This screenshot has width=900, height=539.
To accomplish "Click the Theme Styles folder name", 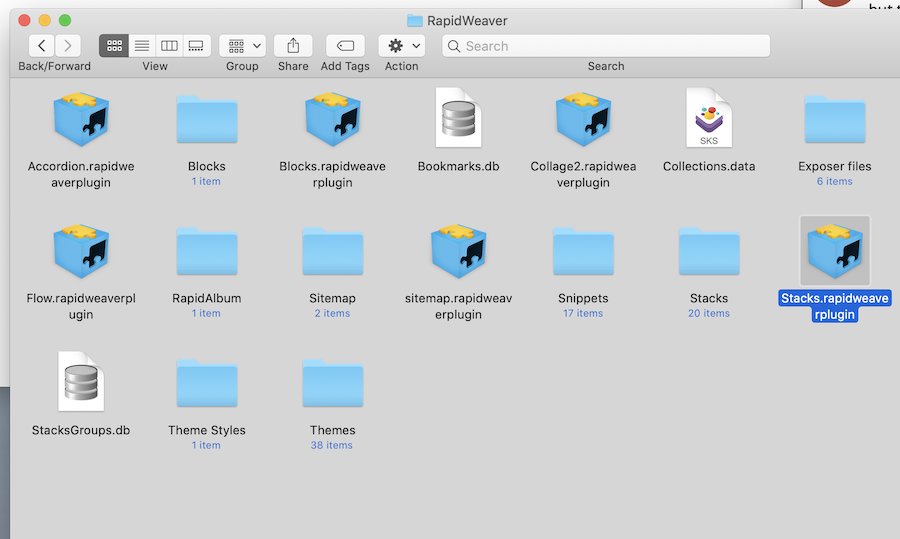I will pos(207,431).
